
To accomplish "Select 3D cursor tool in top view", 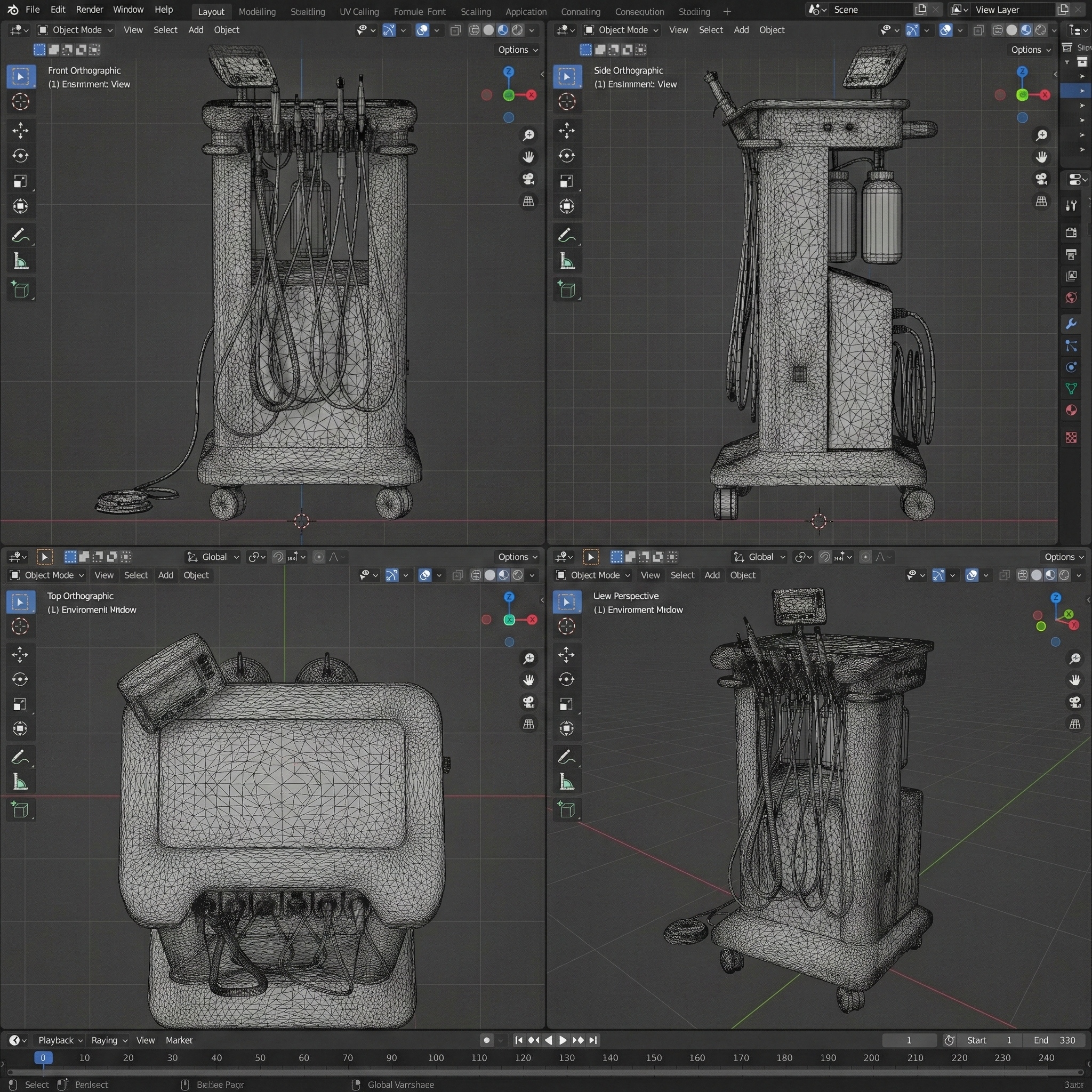I will (x=20, y=627).
